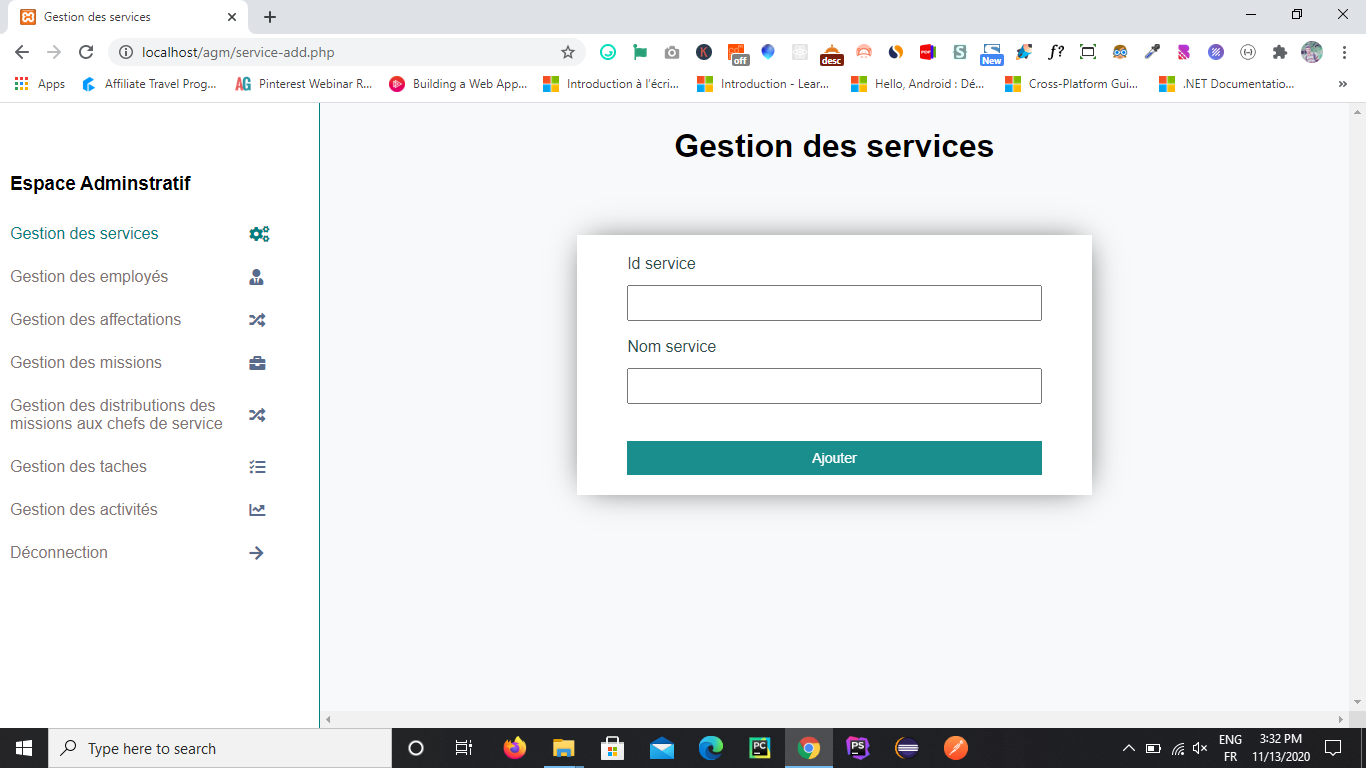Open Pinterest Webinar bookmark
This screenshot has height=768, width=1366.
(304, 84)
